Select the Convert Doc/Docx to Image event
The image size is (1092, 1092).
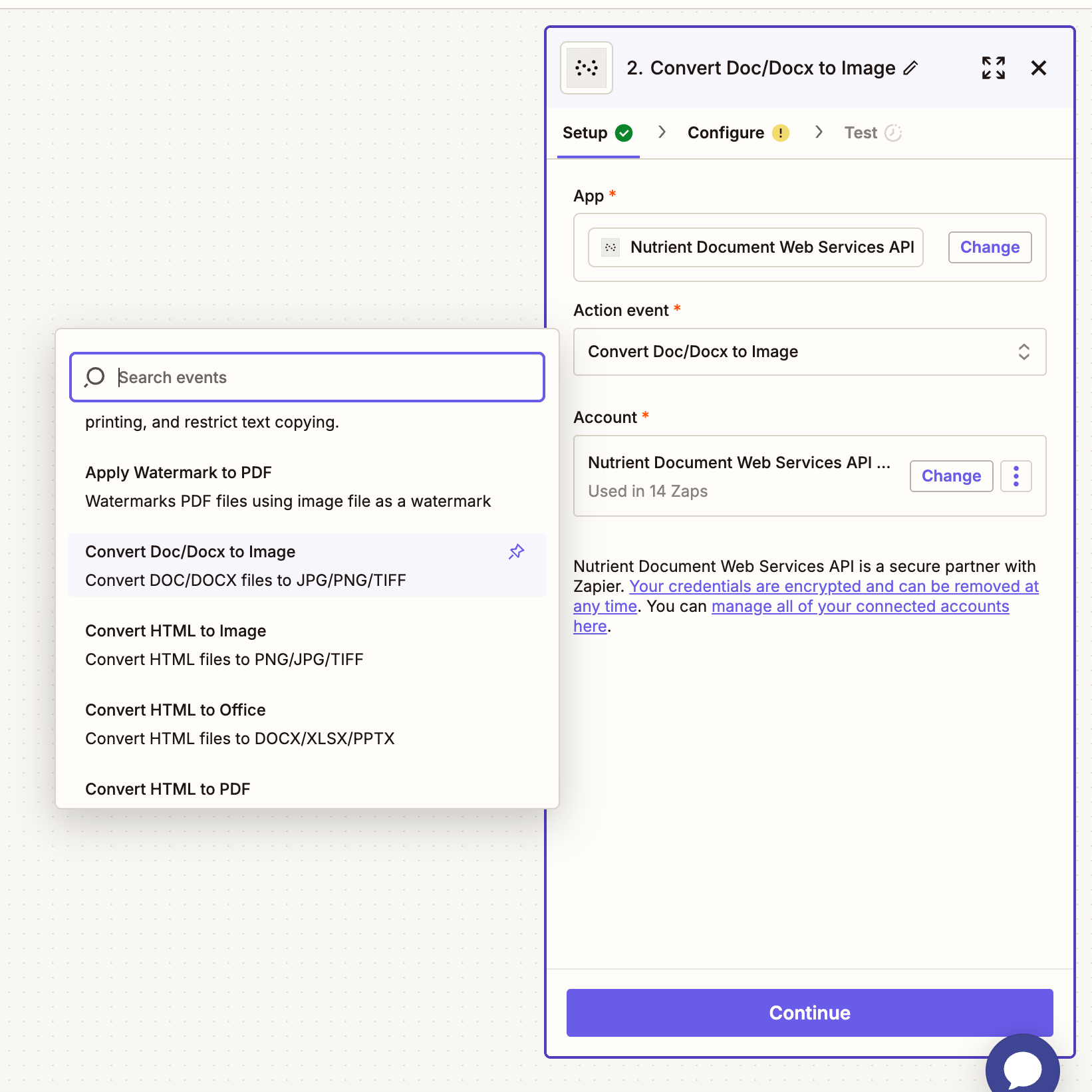click(x=307, y=565)
